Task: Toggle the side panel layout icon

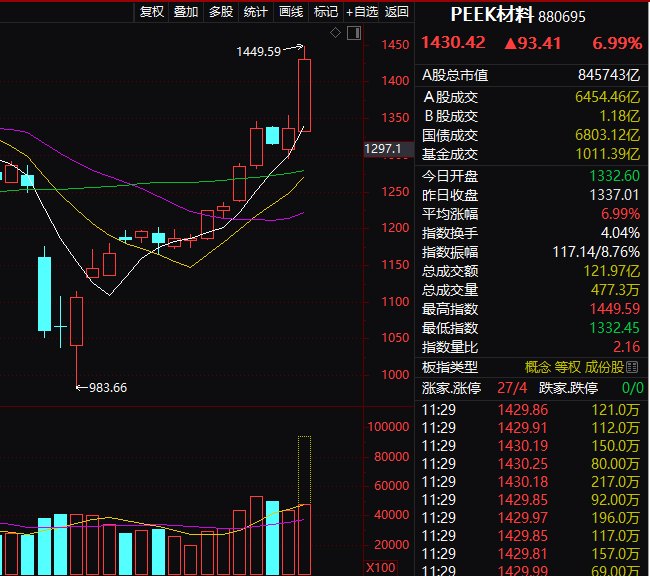Action: (354, 33)
